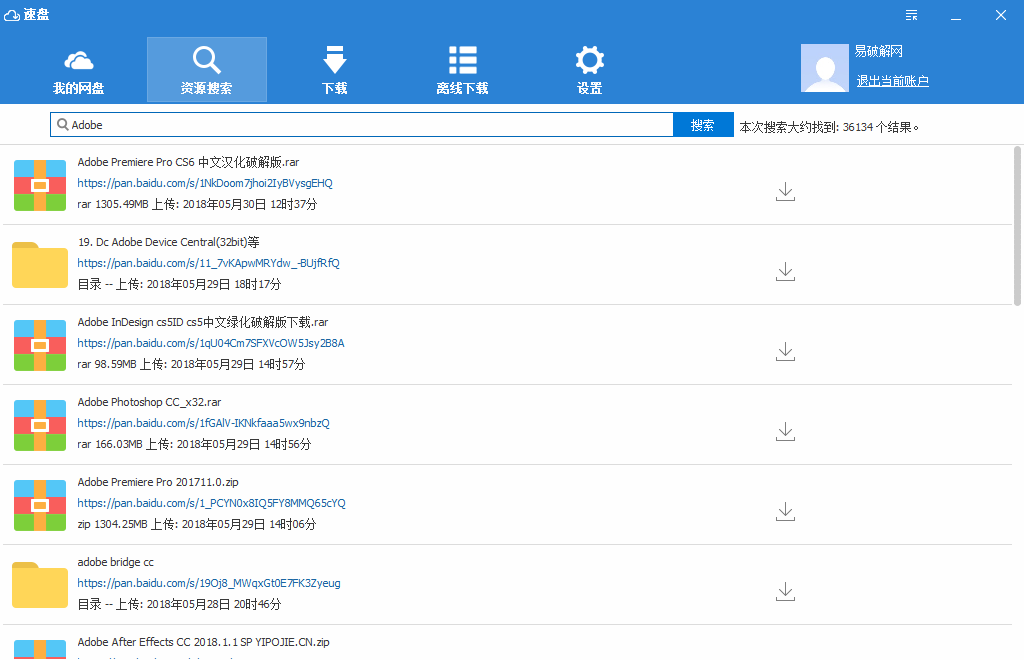Focus the Adobe search input field
Screen dimensions: 1024x660
pos(362,125)
